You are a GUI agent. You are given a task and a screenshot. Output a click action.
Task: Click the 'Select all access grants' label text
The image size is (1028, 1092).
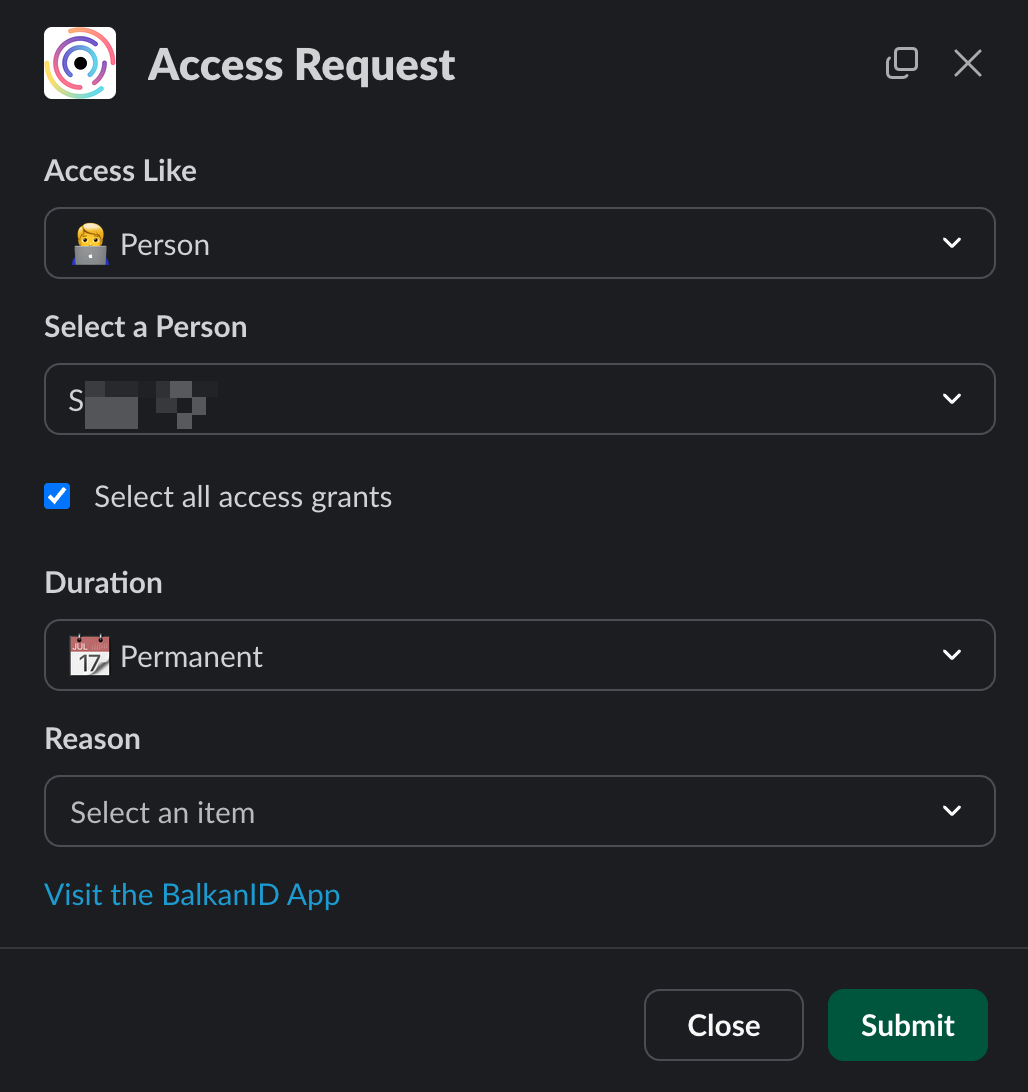point(243,497)
